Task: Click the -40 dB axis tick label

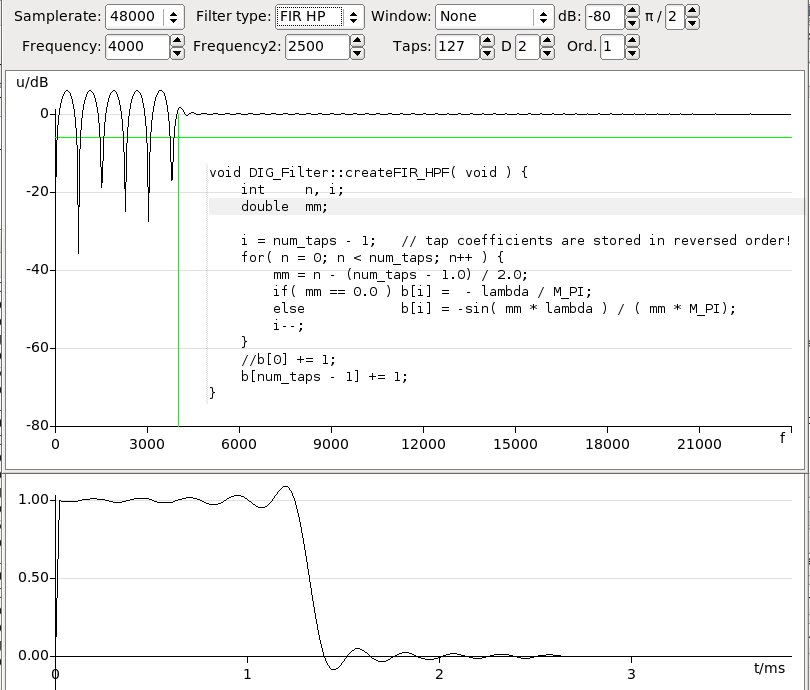Action: point(38,270)
